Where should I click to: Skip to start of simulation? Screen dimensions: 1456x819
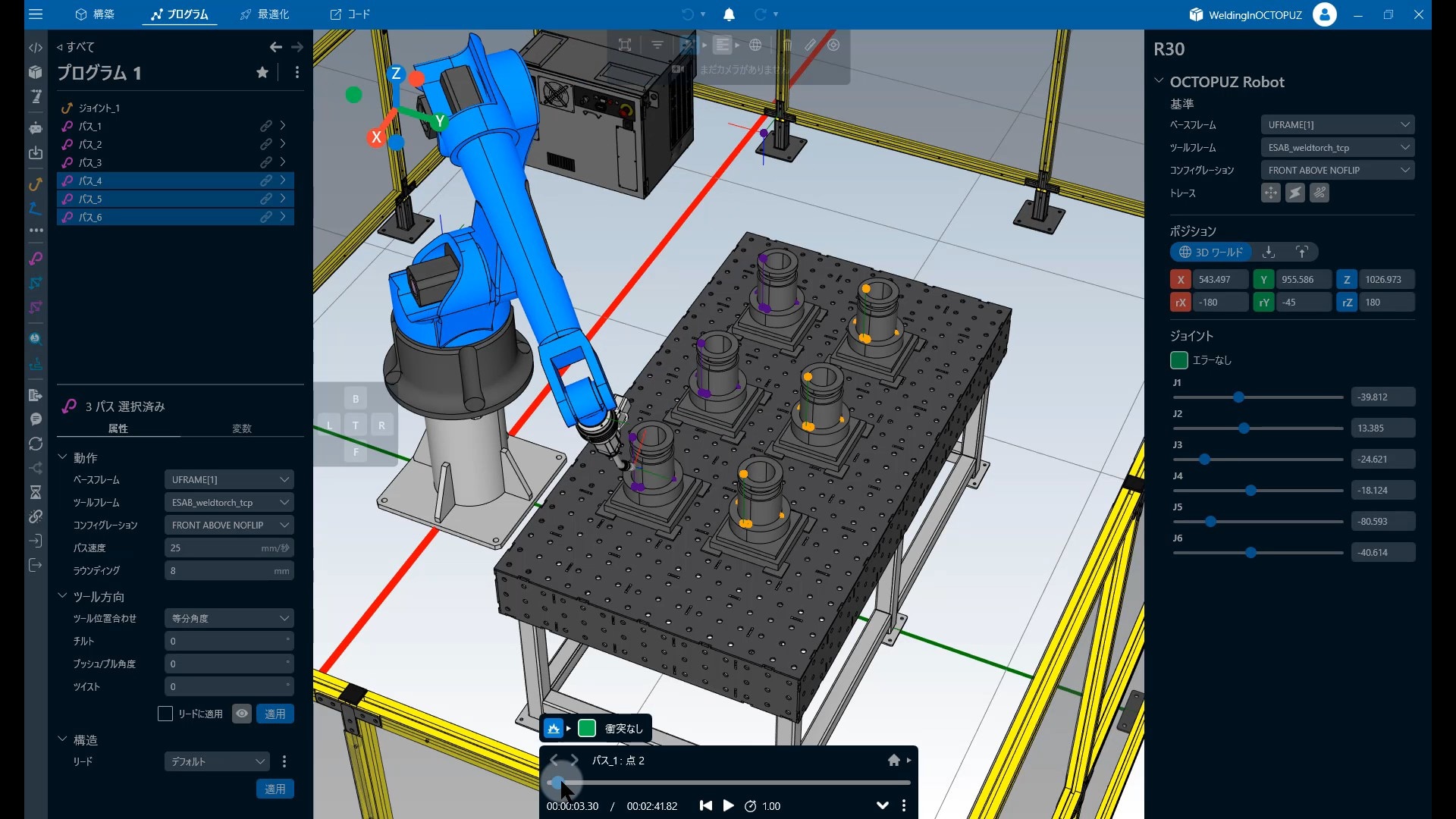(705, 805)
